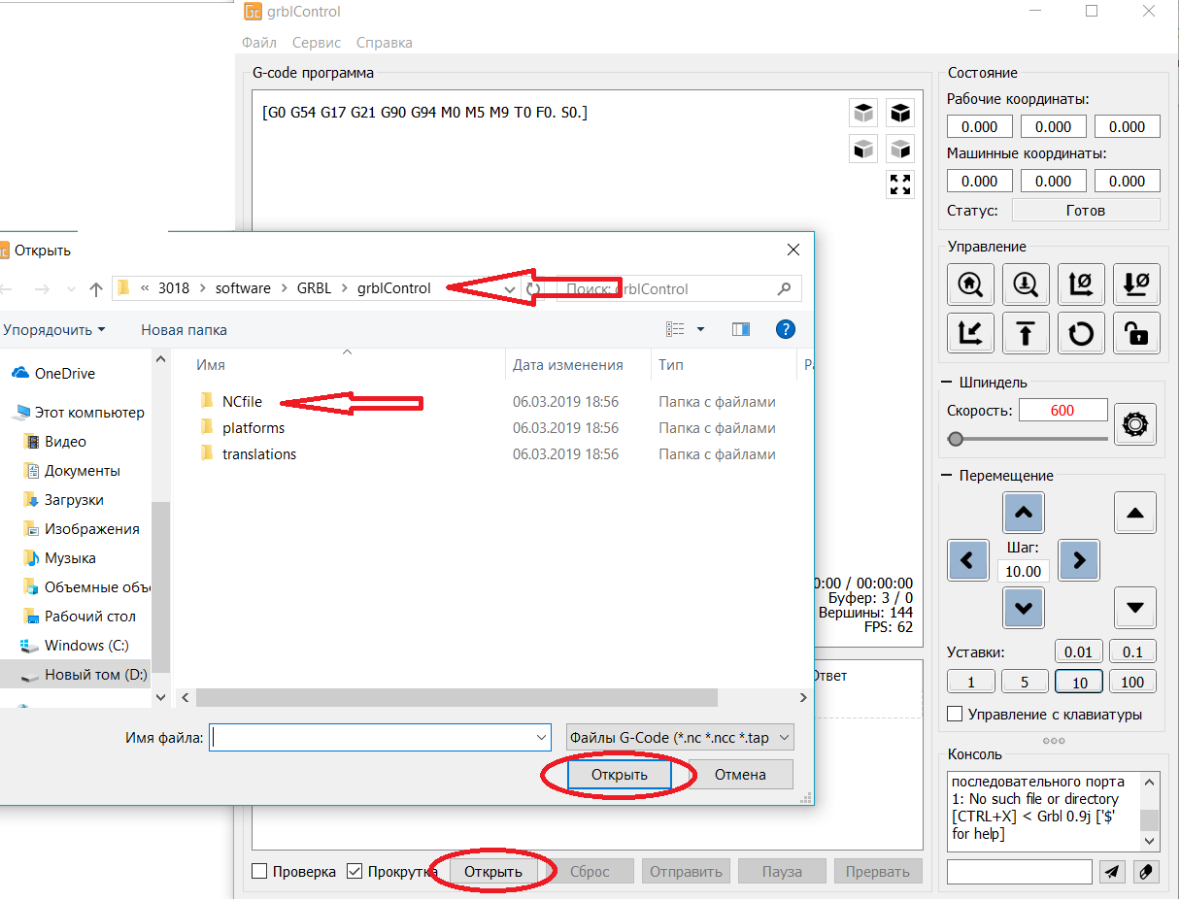Raise Z axis with up triangle
The image size is (1179, 900).
(1135, 513)
